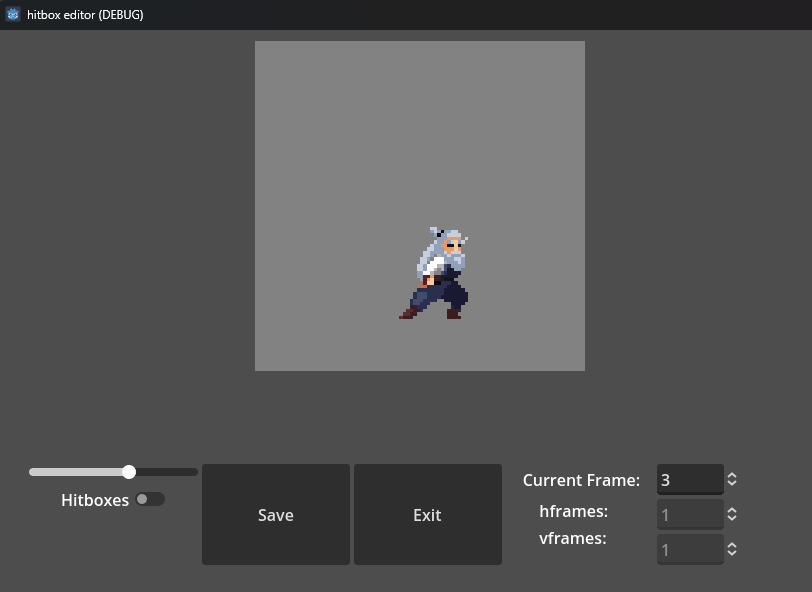Click the Current Frame input field

click(690, 480)
